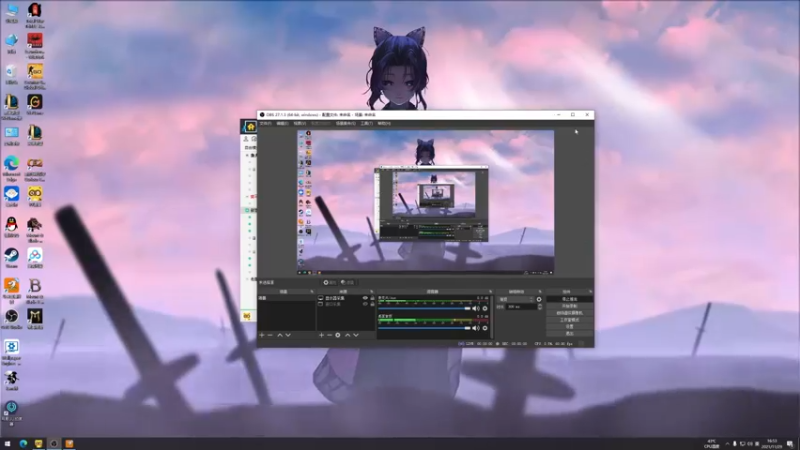Open the Microsoft Edge desktop shortcut
Screen dimensions: 800x450
11,169
